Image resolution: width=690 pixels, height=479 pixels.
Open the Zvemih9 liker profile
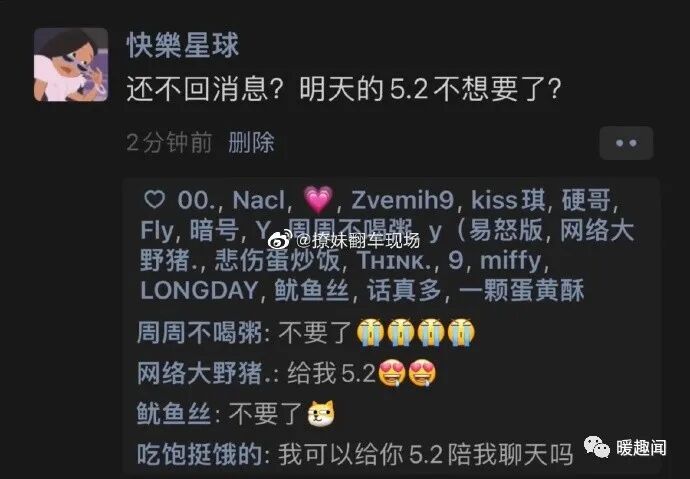click(402, 201)
